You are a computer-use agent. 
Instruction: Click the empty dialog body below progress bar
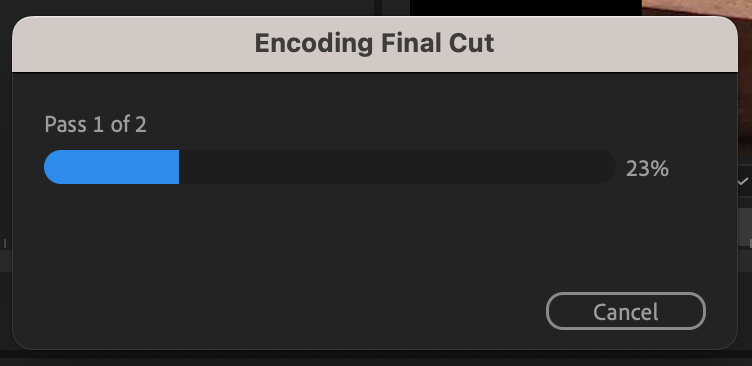[375, 235]
